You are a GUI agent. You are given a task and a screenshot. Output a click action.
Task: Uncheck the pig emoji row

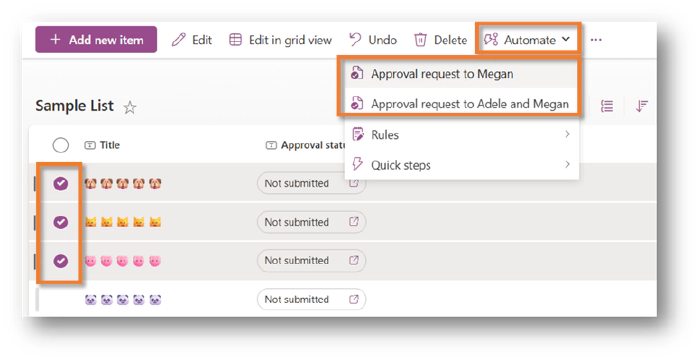coord(61,260)
